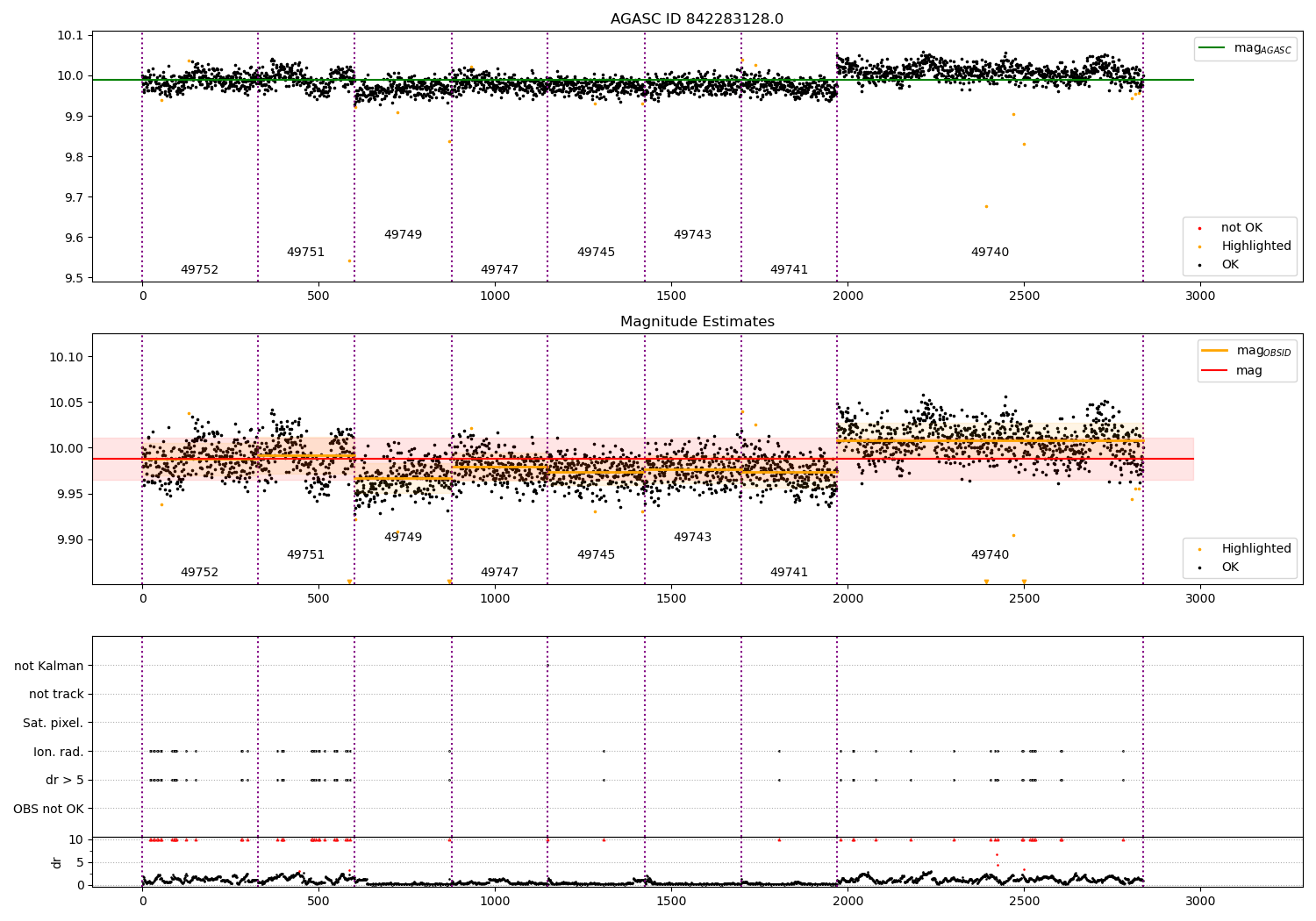Click 'OK' in the Magnitude Estimates legend
Viewport: 1316px width, 921px height.
pyautogui.click(x=1230, y=568)
